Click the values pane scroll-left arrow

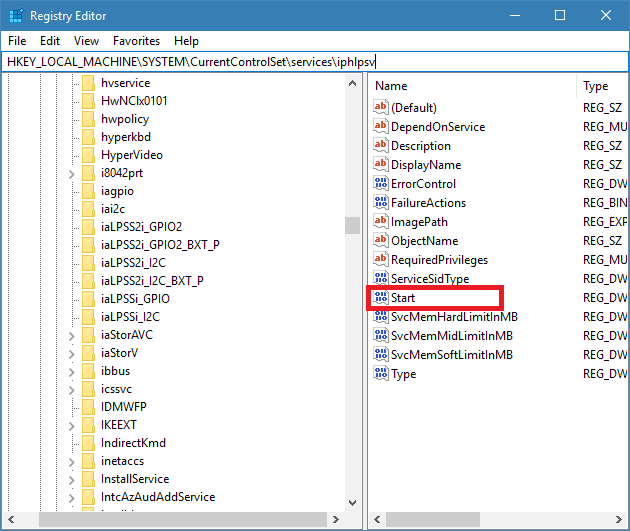pyautogui.click(x=377, y=519)
